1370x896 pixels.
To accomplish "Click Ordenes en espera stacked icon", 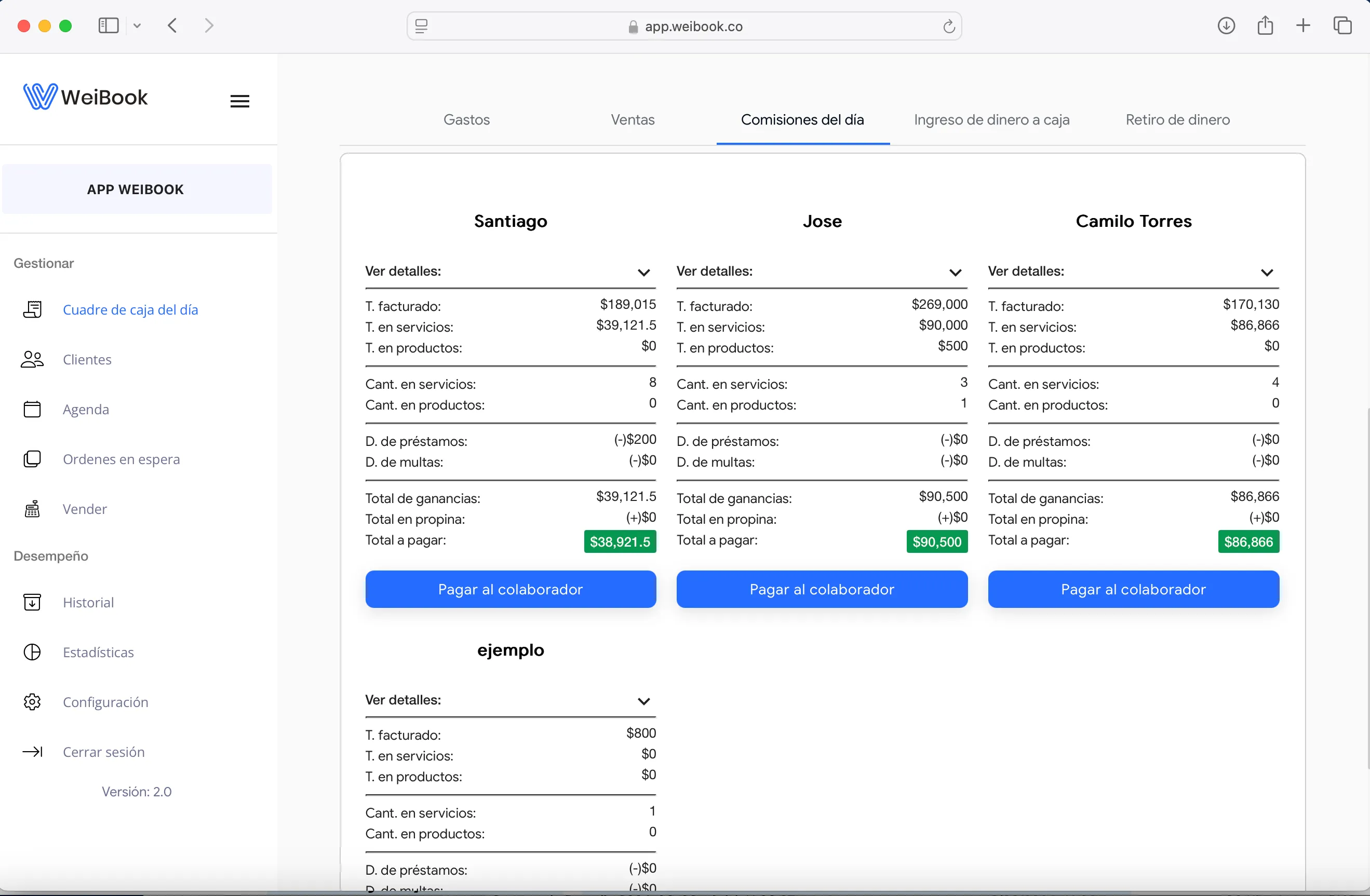I will pos(32,459).
